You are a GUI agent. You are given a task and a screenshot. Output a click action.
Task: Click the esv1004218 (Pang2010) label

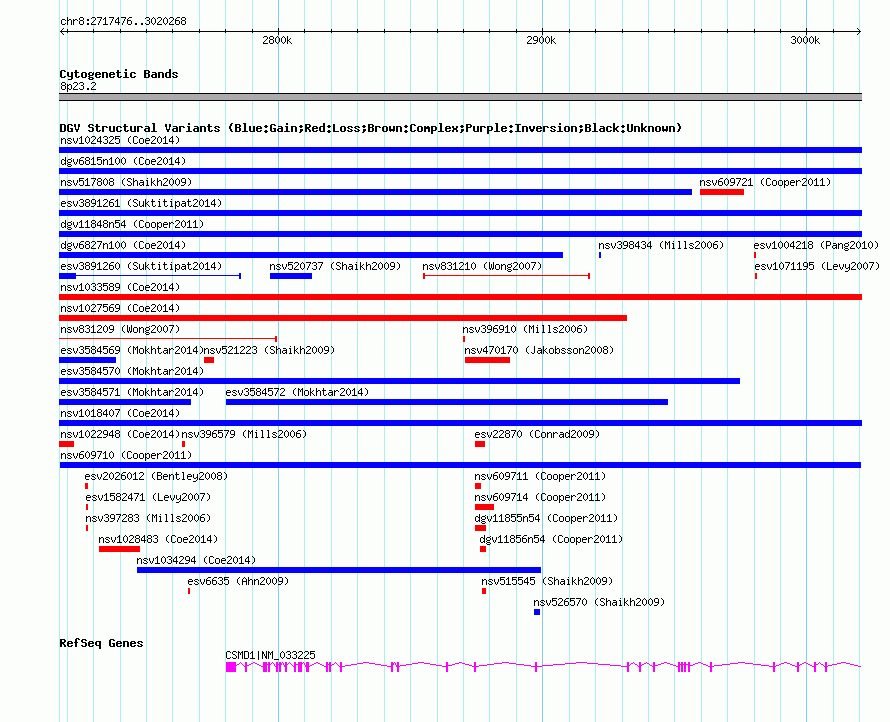coord(816,245)
